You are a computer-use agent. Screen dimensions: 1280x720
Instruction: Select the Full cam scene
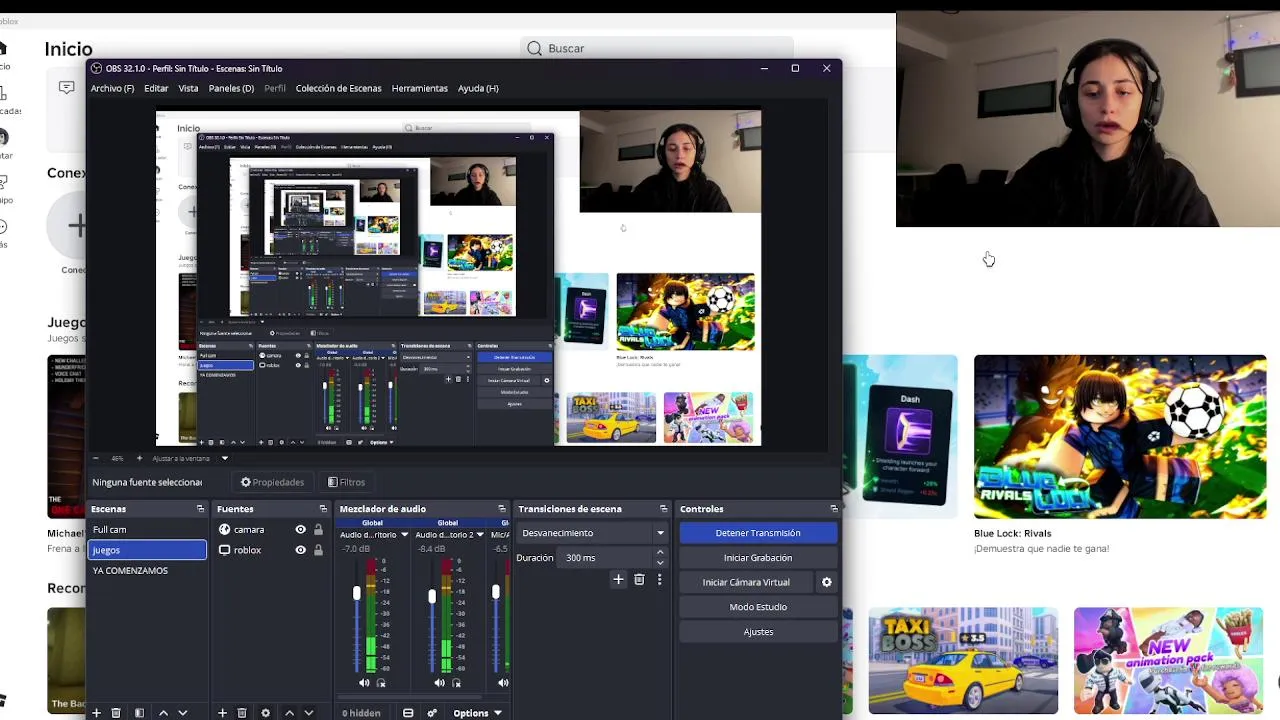point(147,530)
